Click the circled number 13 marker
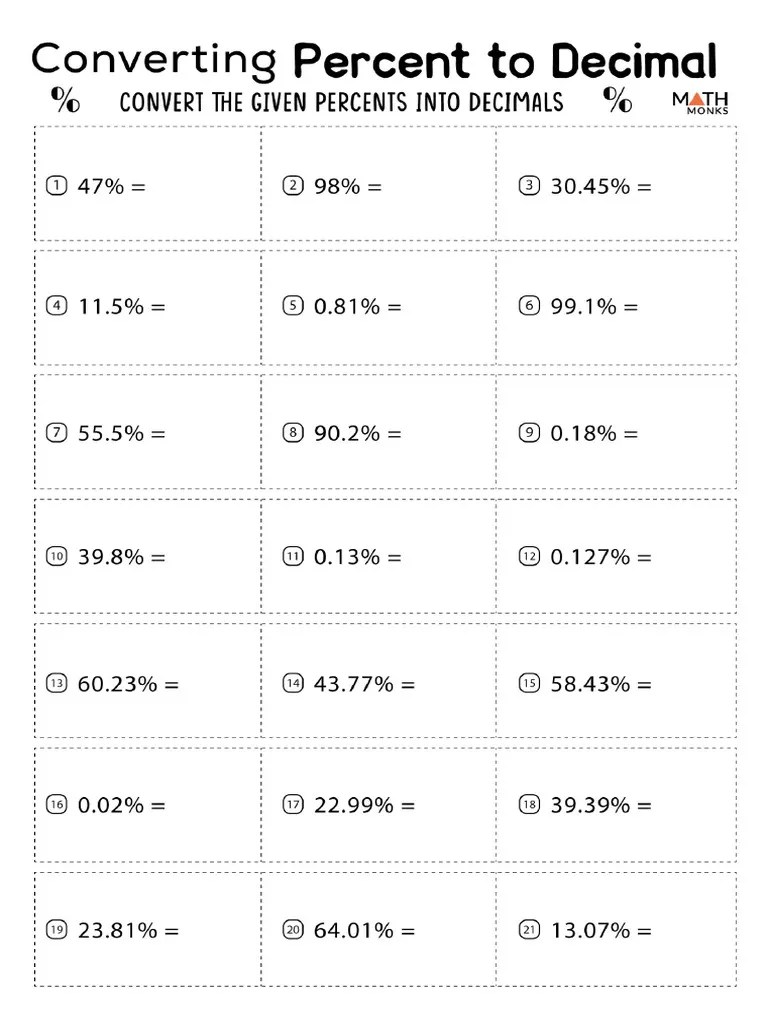 (x=56, y=684)
